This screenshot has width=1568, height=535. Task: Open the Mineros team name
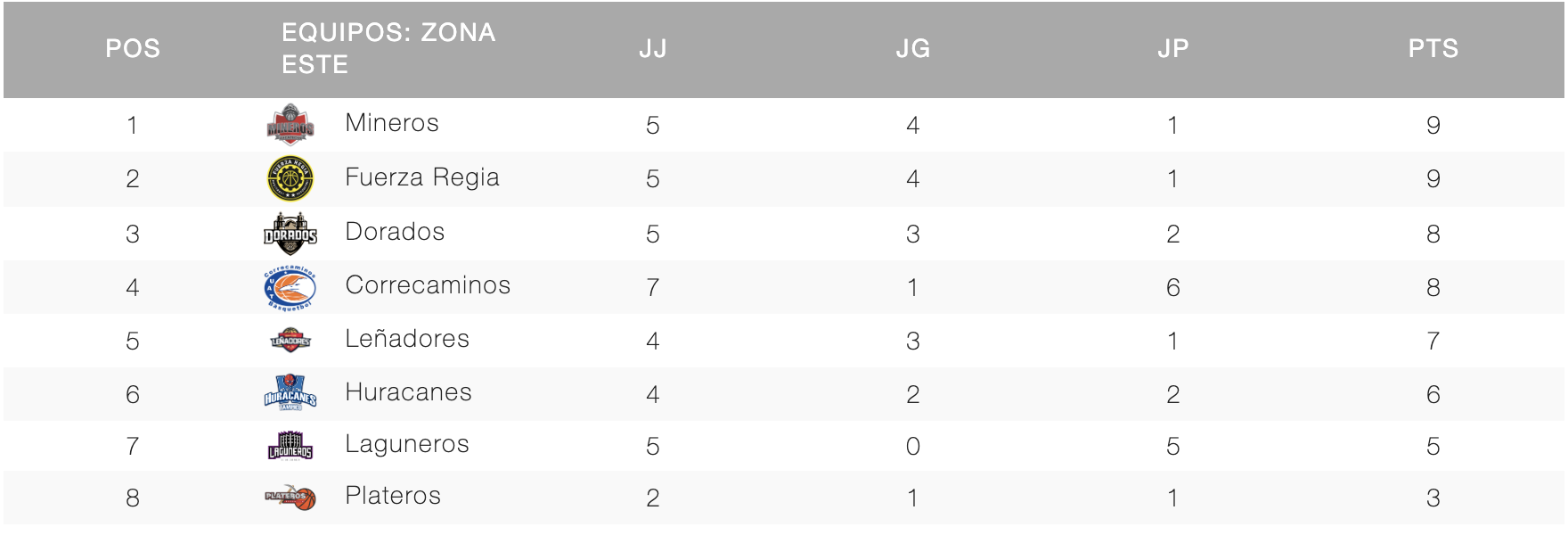(x=392, y=123)
